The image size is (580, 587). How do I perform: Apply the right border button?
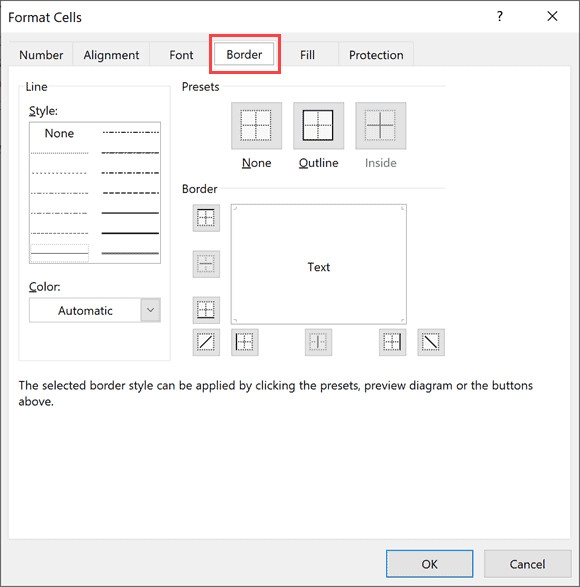392,342
